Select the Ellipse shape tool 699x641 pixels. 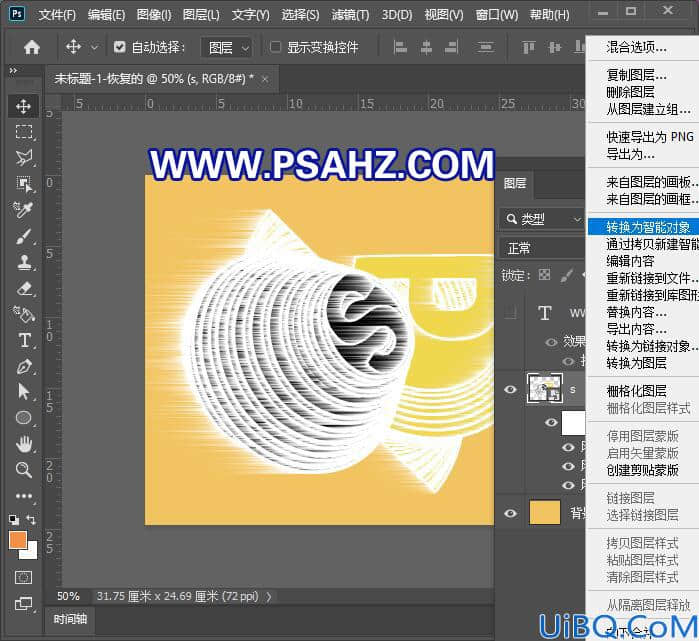(x=23, y=418)
